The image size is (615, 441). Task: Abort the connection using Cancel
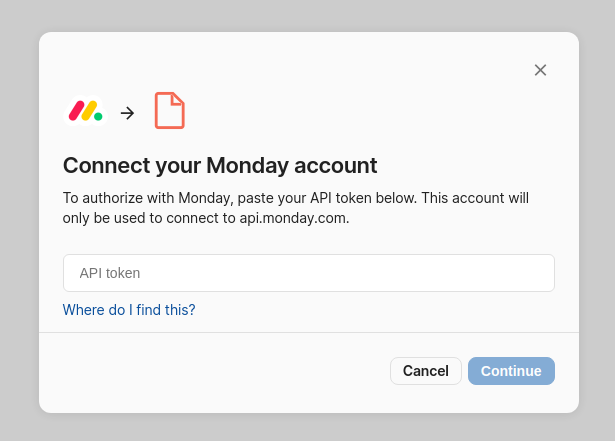pos(426,371)
